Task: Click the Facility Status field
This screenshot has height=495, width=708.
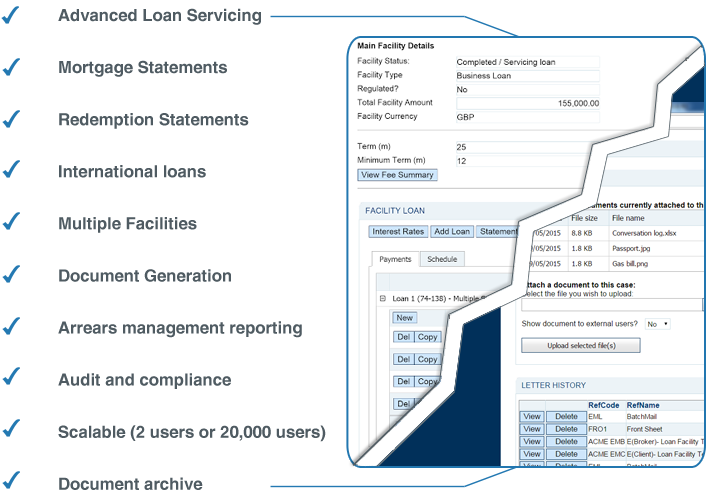Action: point(527,62)
